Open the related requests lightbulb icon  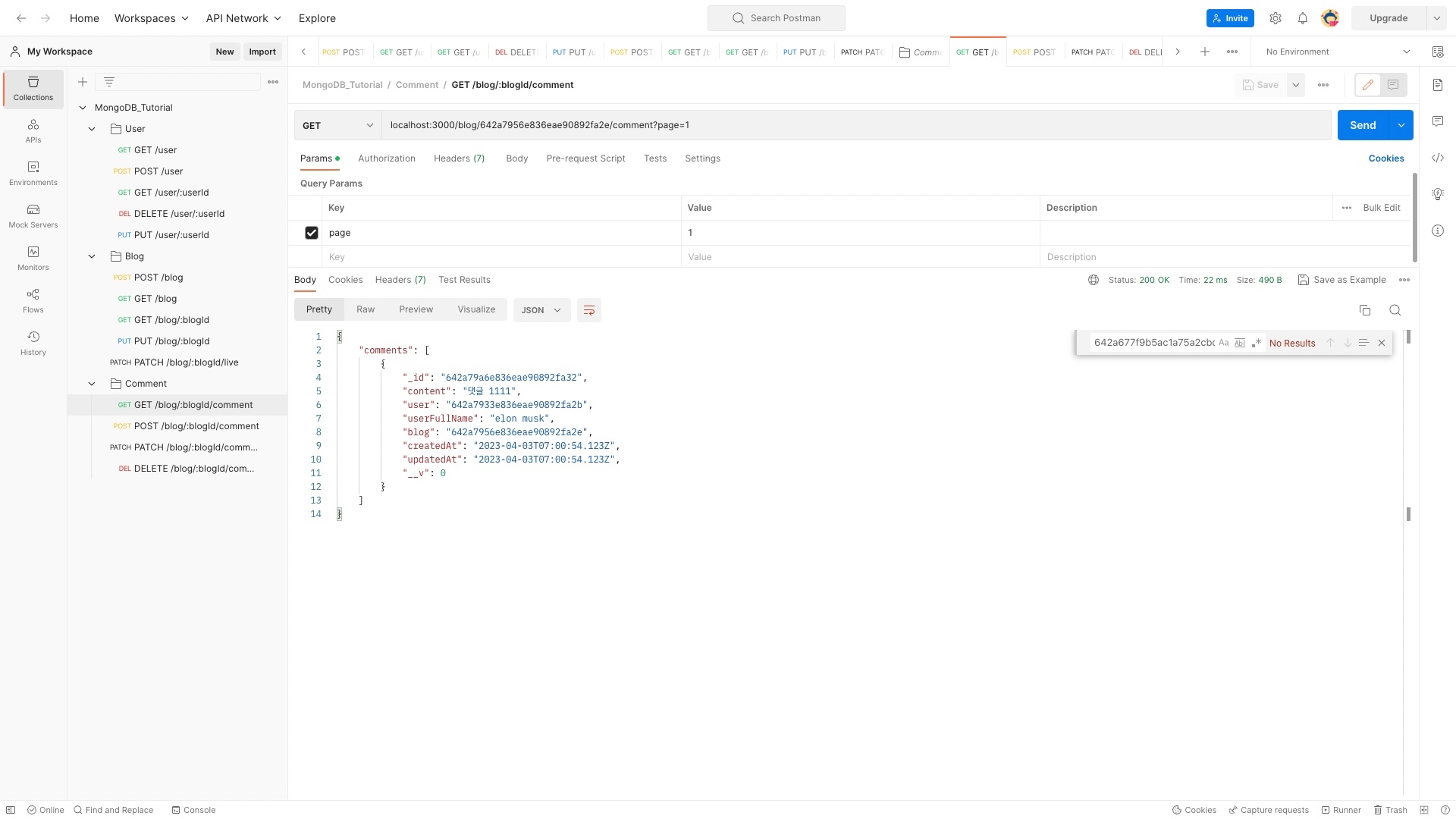1438,194
